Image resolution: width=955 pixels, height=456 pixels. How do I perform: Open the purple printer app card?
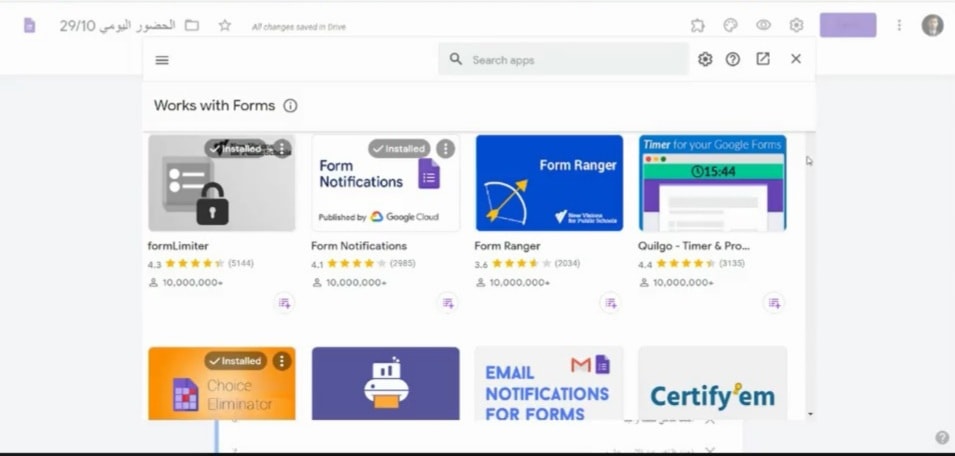coord(386,384)
